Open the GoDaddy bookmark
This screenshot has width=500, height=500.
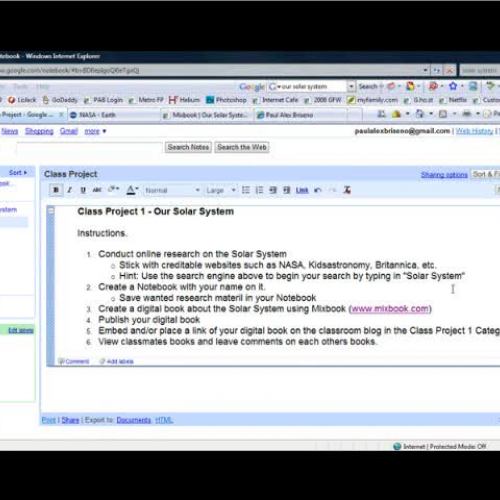pyautogui.click(x=60, y=100)
